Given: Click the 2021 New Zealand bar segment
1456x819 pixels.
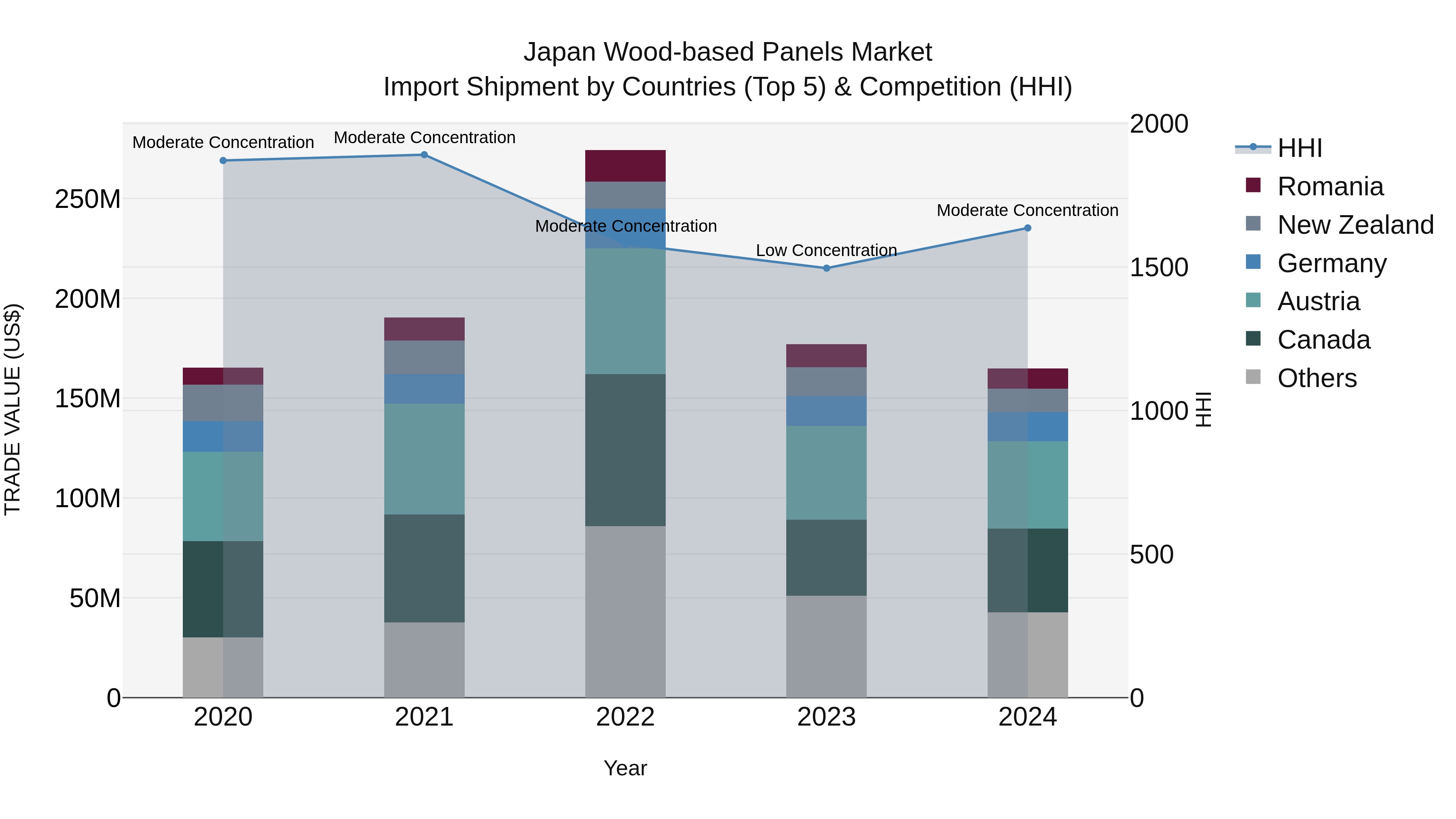Looking at the screenshot, I should (x=425, y=357).
